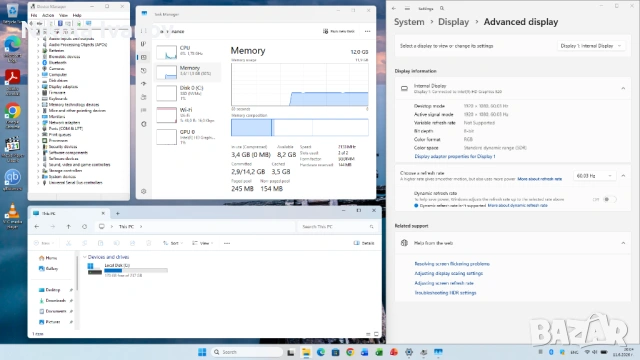Collapse Devices and drives group
This screenshot has width=640, height=360.
click(x=84, y=257)
